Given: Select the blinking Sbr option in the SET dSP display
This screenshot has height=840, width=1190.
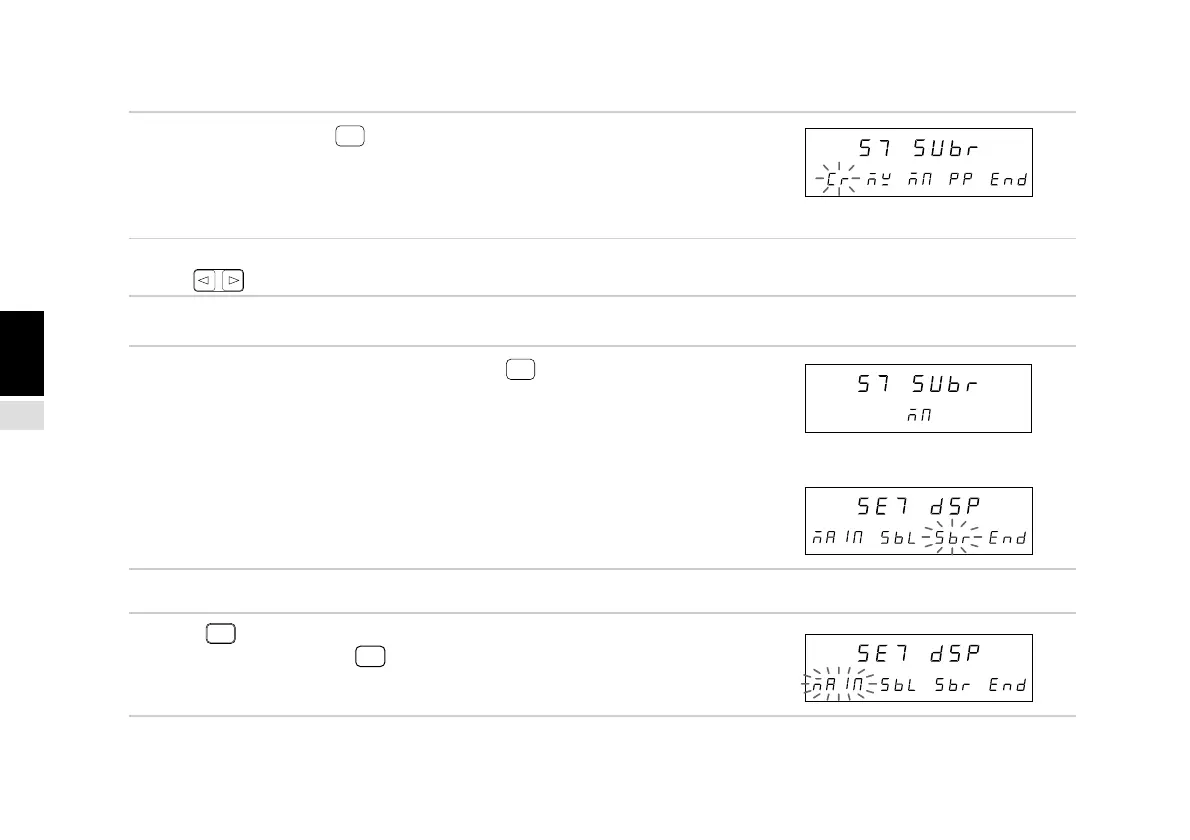Looking at the screenshot, I should coord(951,538).
